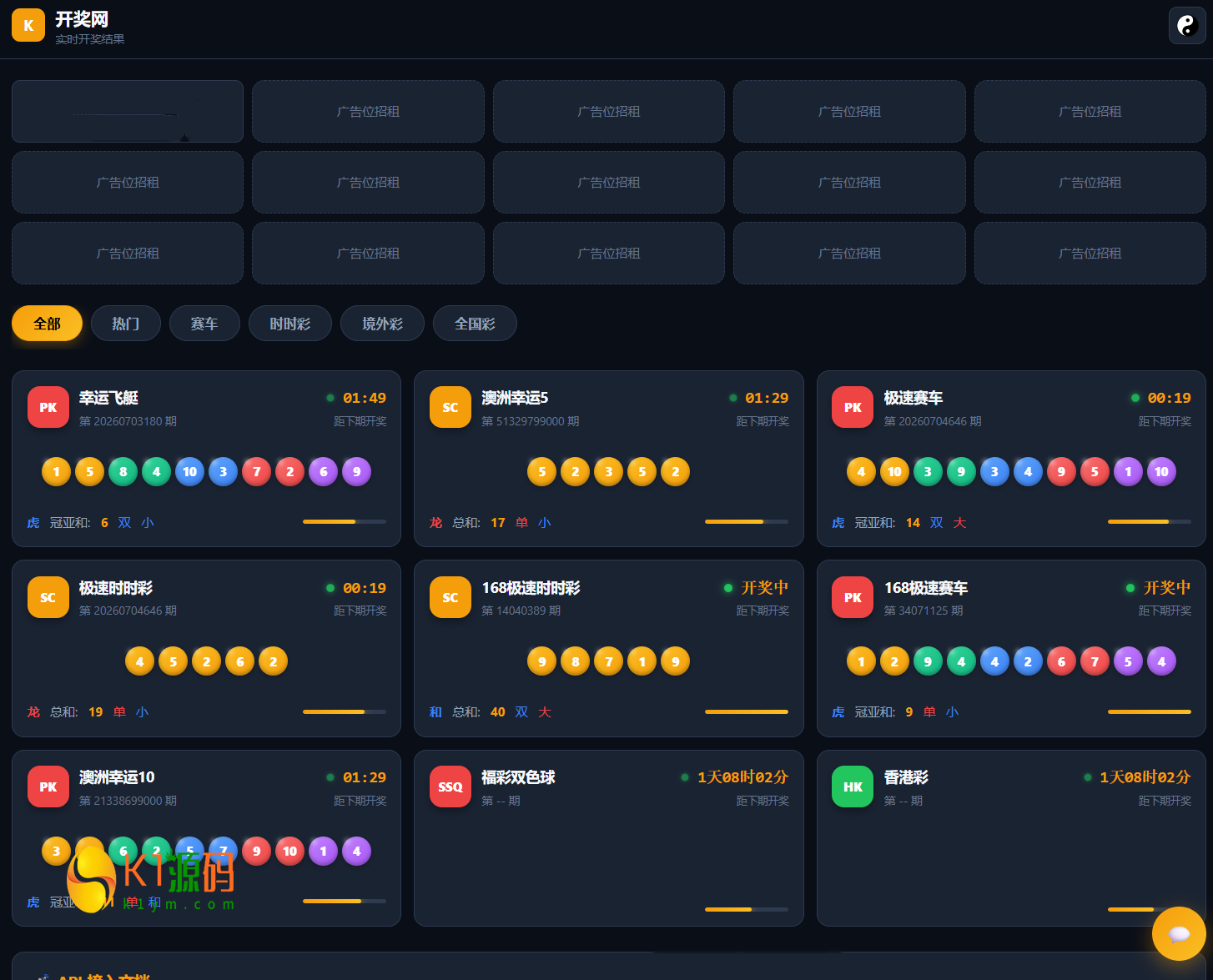Click the SC icon for 澳洲幸运5
Viewport: 1213px width, 980px height.
tap(450, 407)
